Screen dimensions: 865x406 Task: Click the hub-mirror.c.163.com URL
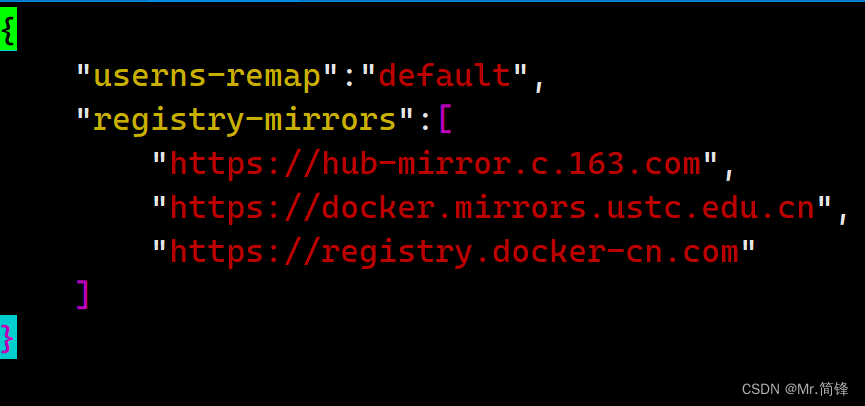click(435, 164)
